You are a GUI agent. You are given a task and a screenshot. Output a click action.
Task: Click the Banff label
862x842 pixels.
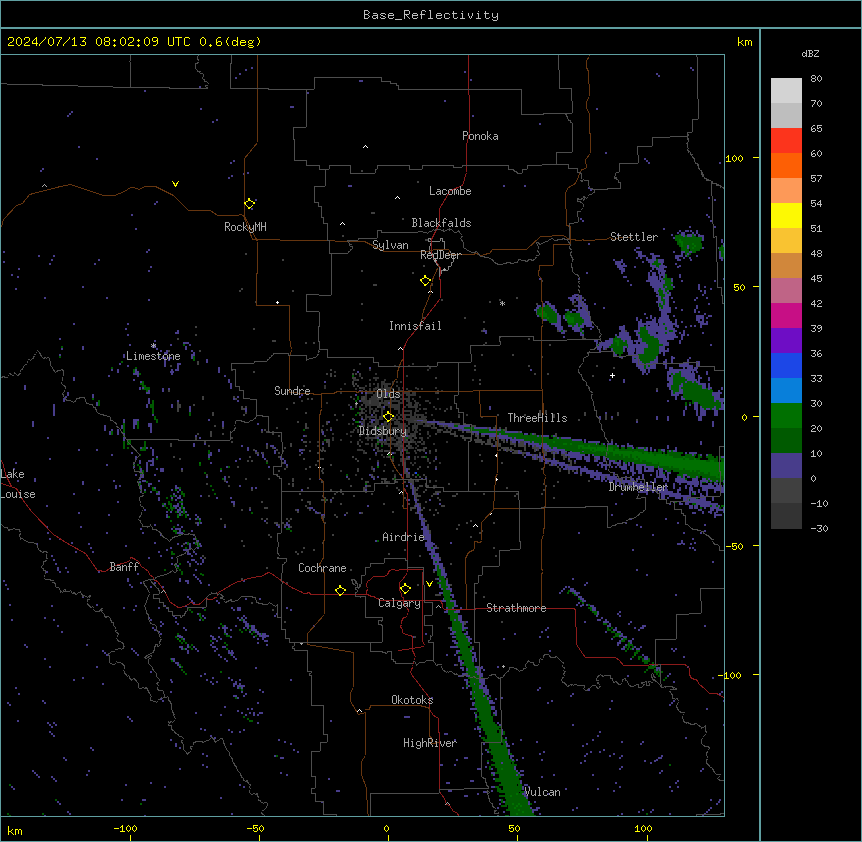point(124,567)
